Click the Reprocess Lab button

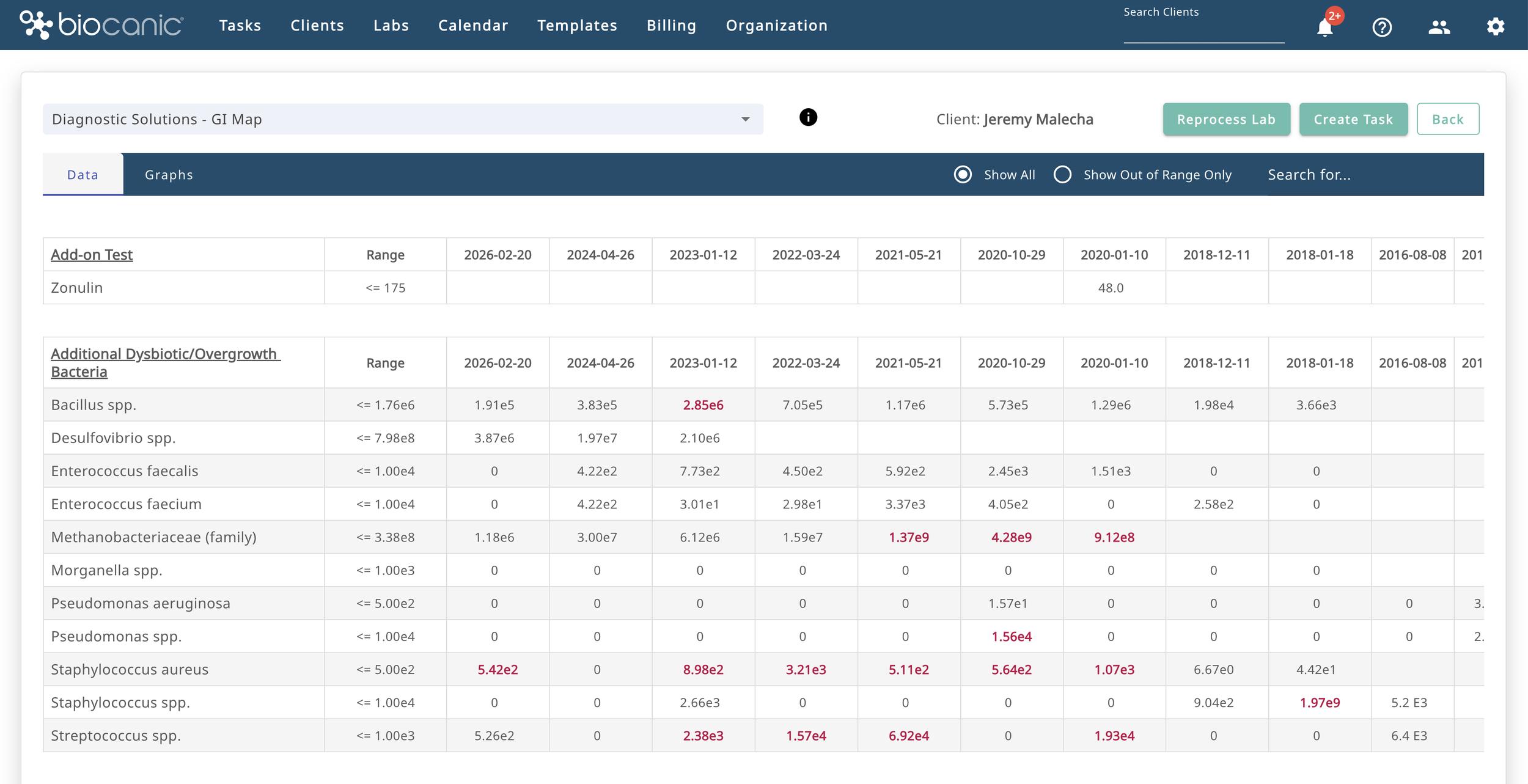pyautogui.click(x=1226, y=119)
